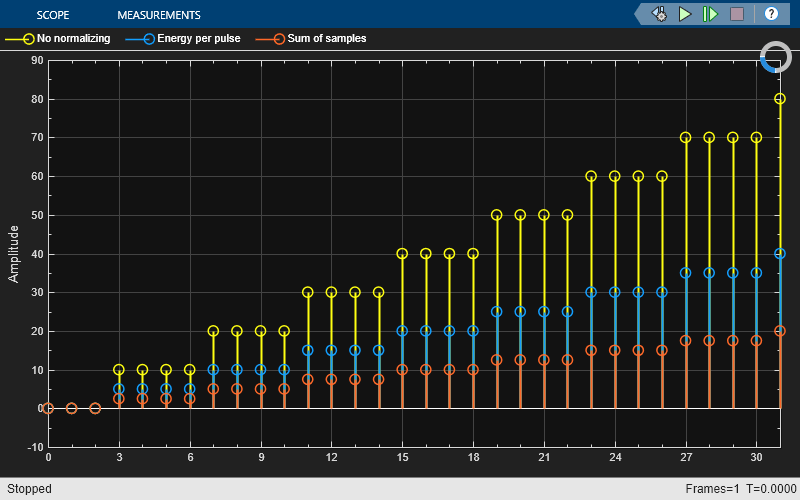
Task: Click the Stop square button
Action: (737, 14)
